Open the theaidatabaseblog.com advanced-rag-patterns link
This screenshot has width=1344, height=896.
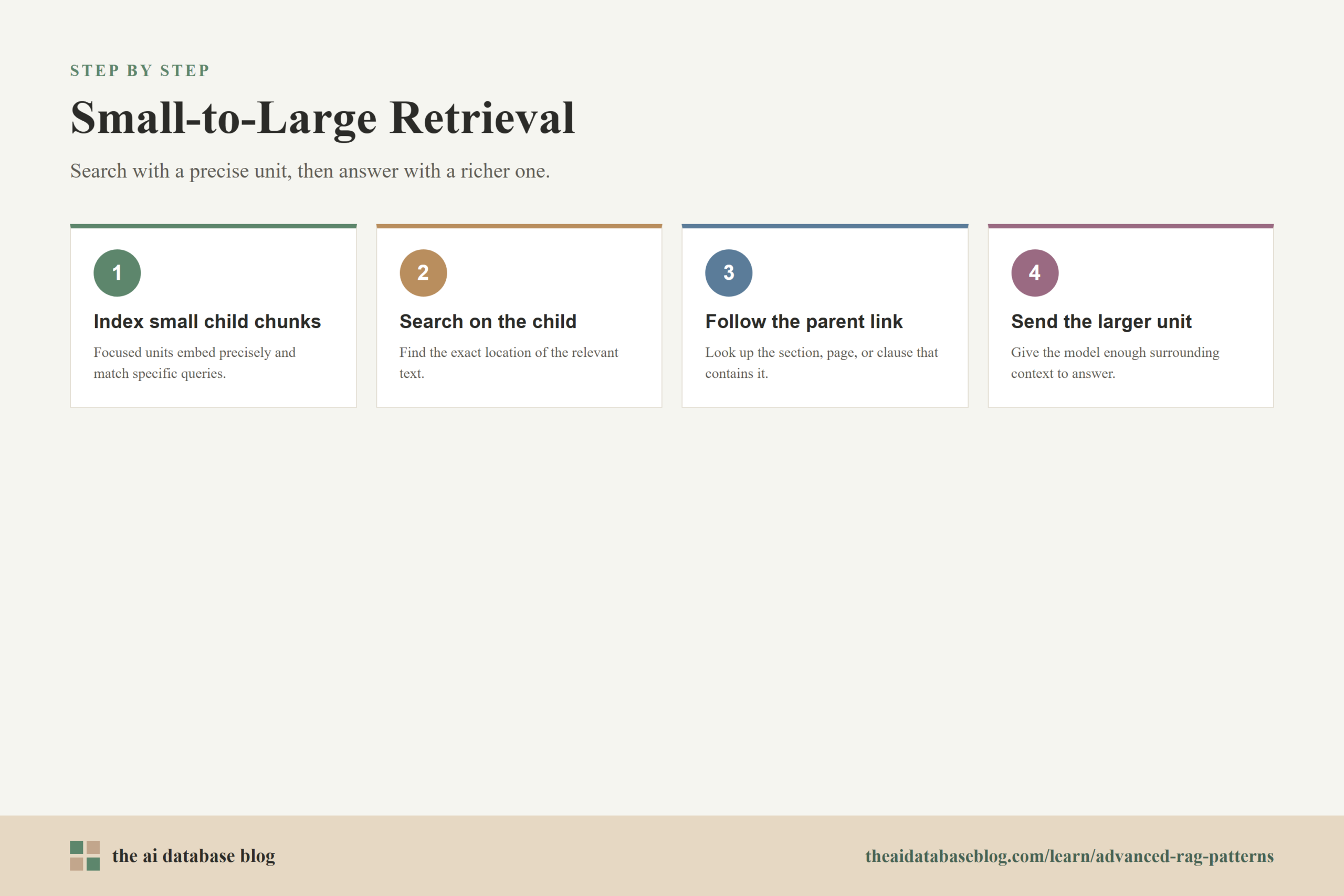click(1069, 856)
